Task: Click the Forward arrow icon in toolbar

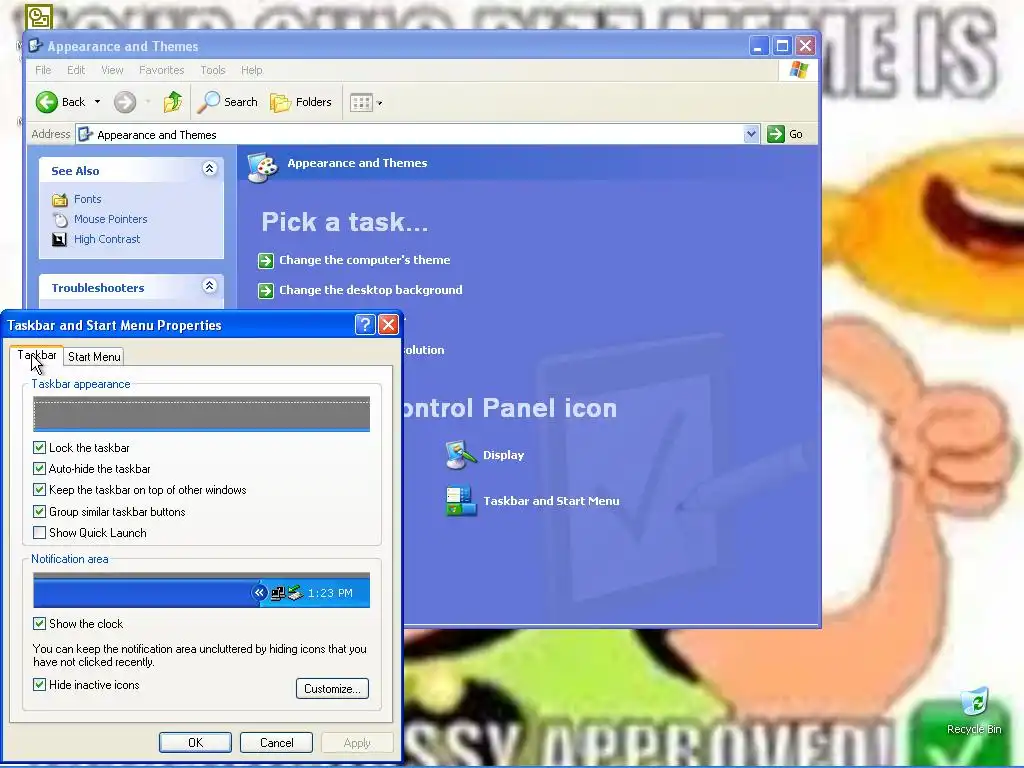Action: (x=125, y=102)
